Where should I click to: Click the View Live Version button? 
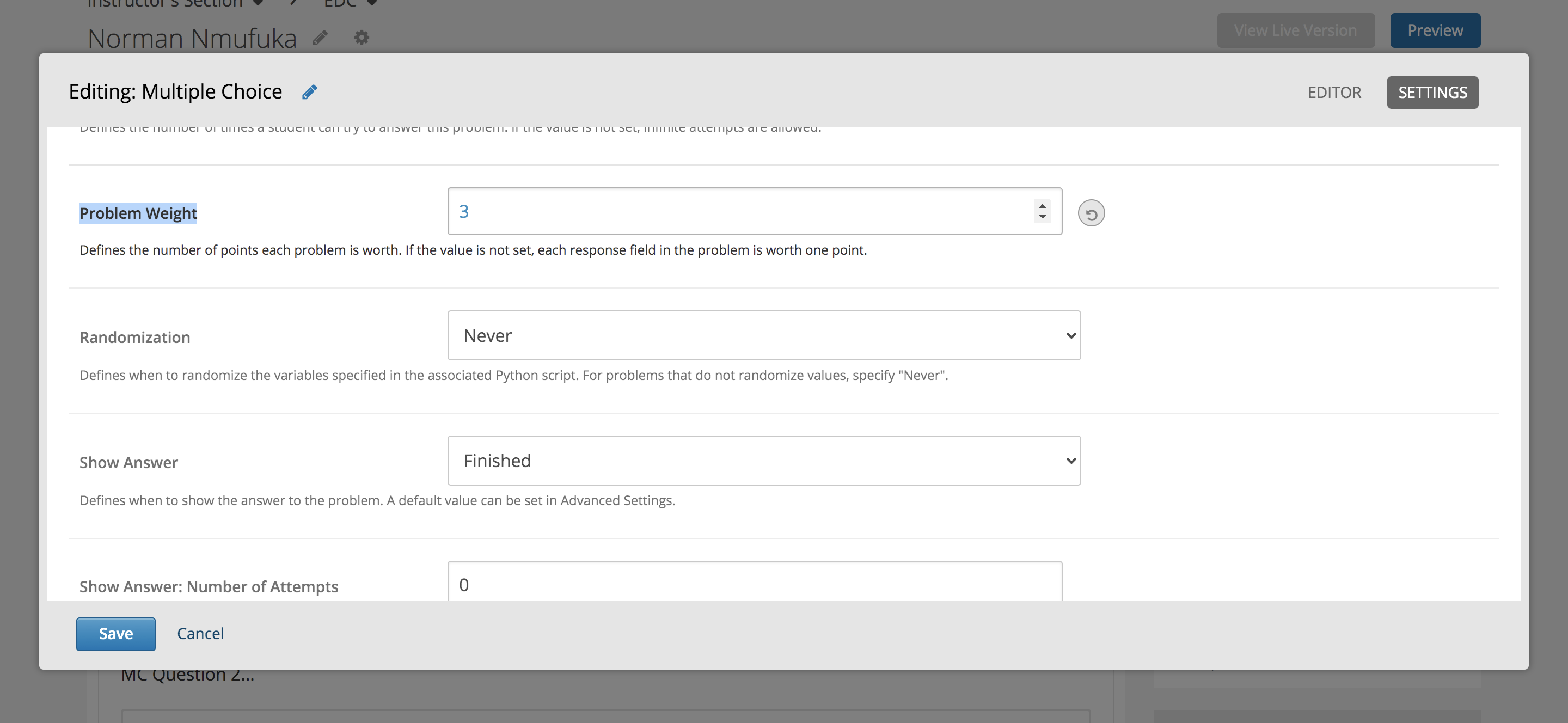(x=1295, y=30)
